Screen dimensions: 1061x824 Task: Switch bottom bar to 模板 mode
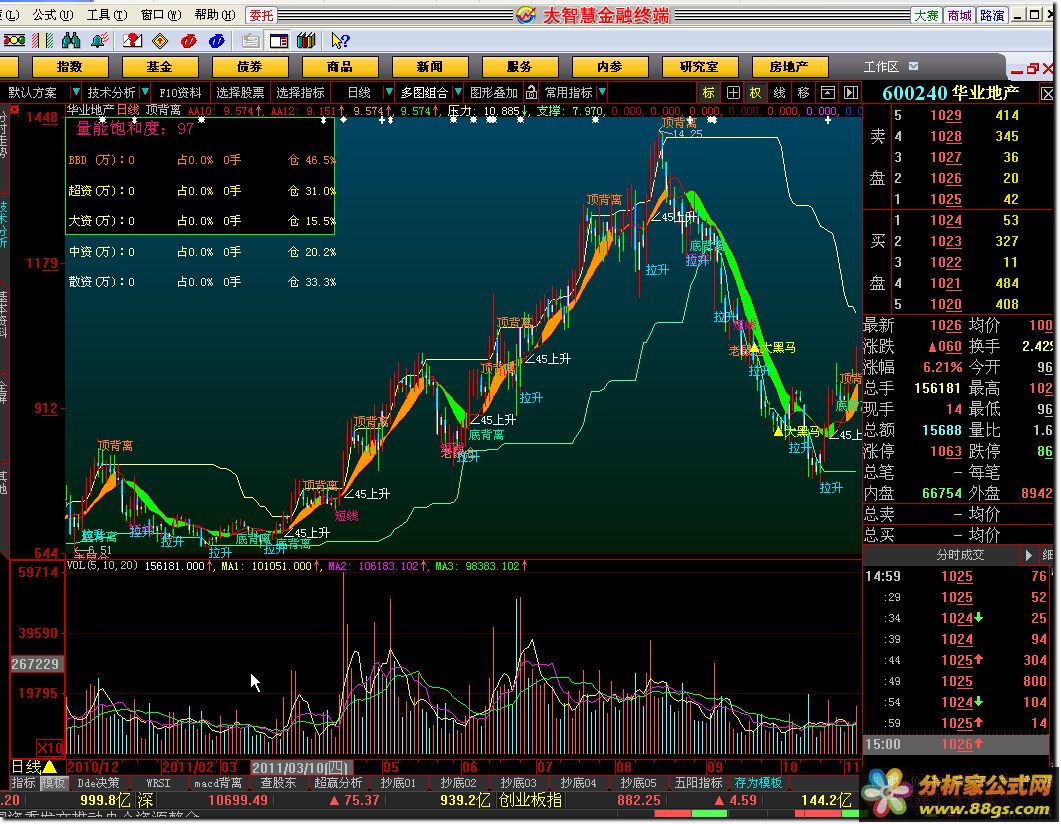click(53, 783)
